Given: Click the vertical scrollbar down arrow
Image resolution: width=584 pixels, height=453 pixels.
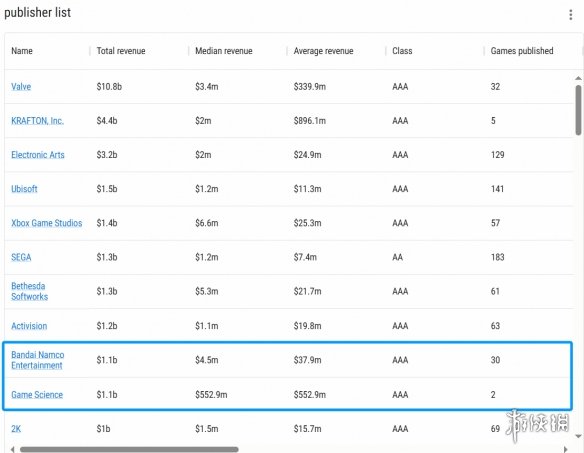Looking at the screenshot, I should pyautogui.click(x=578, y=436).
